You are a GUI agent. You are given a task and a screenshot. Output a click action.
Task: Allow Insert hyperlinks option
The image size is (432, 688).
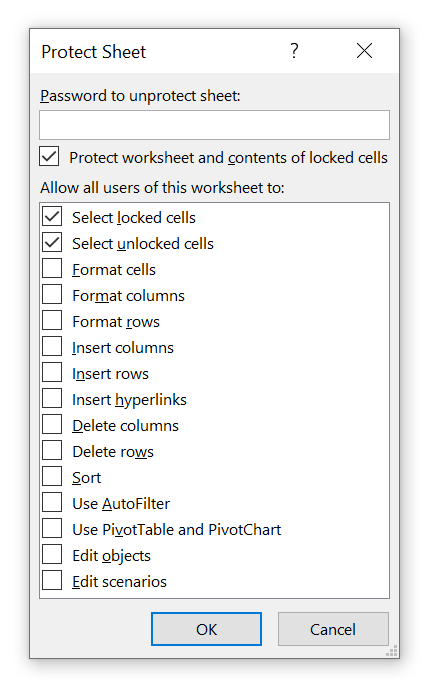52,398
